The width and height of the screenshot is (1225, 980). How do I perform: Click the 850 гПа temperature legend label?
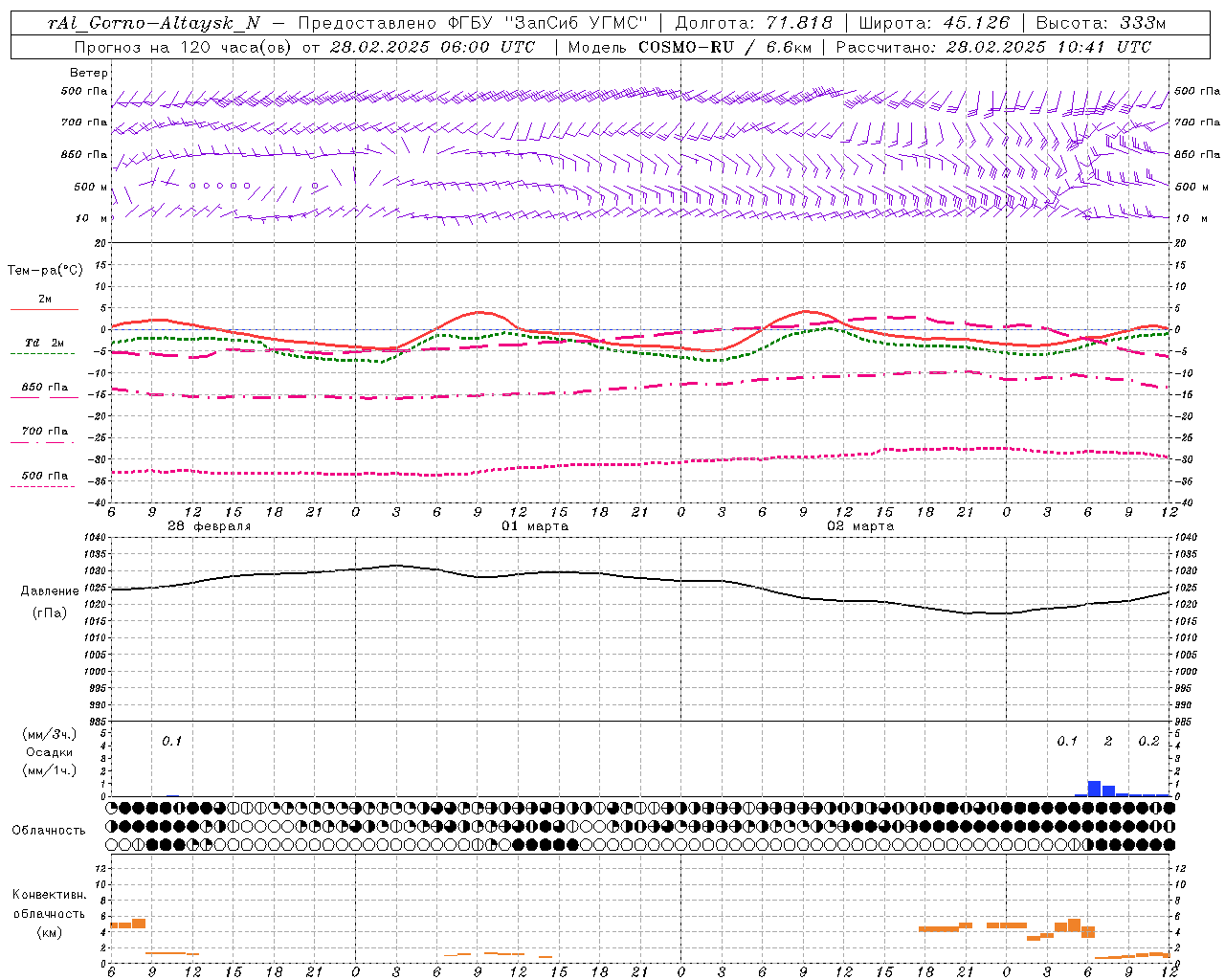(45, 388)
